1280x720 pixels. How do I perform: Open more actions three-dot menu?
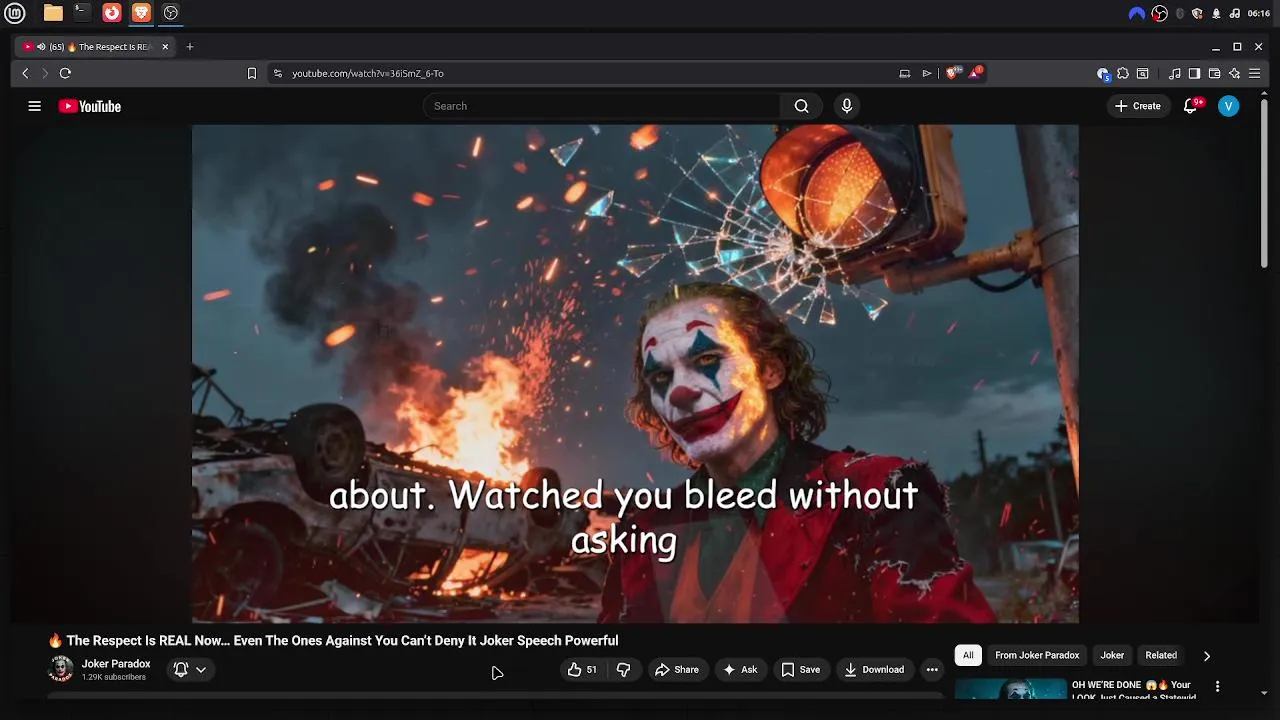[x=932, y=670]
